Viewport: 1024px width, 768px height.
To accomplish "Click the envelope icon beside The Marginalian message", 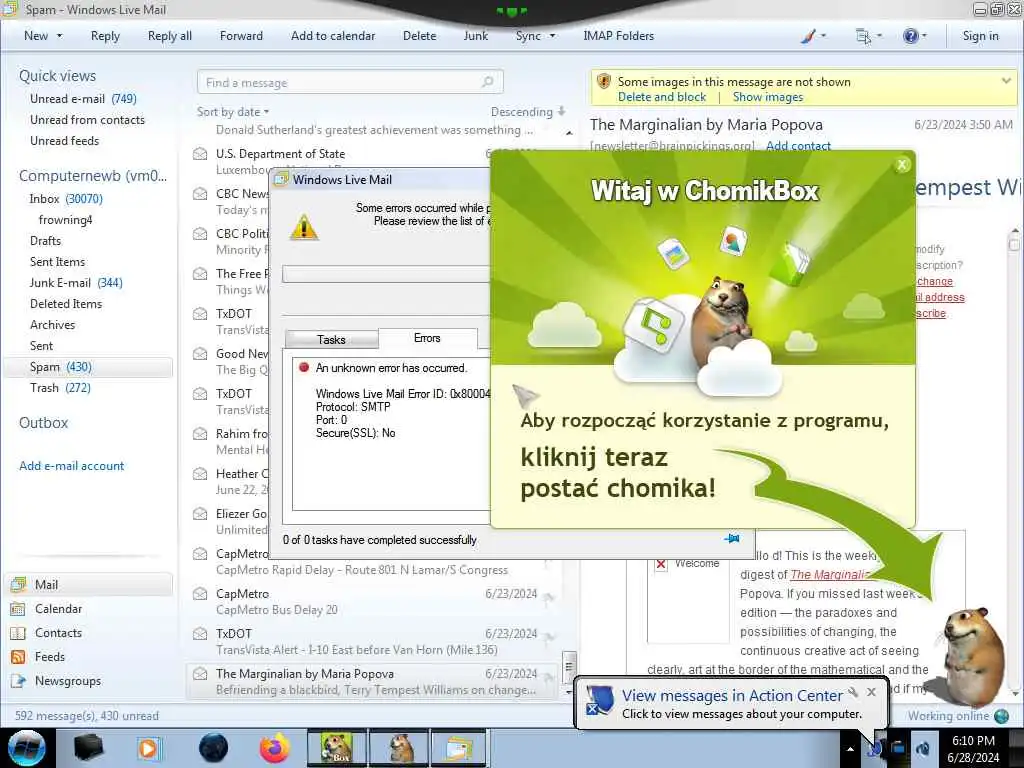I will pos(200,674).
